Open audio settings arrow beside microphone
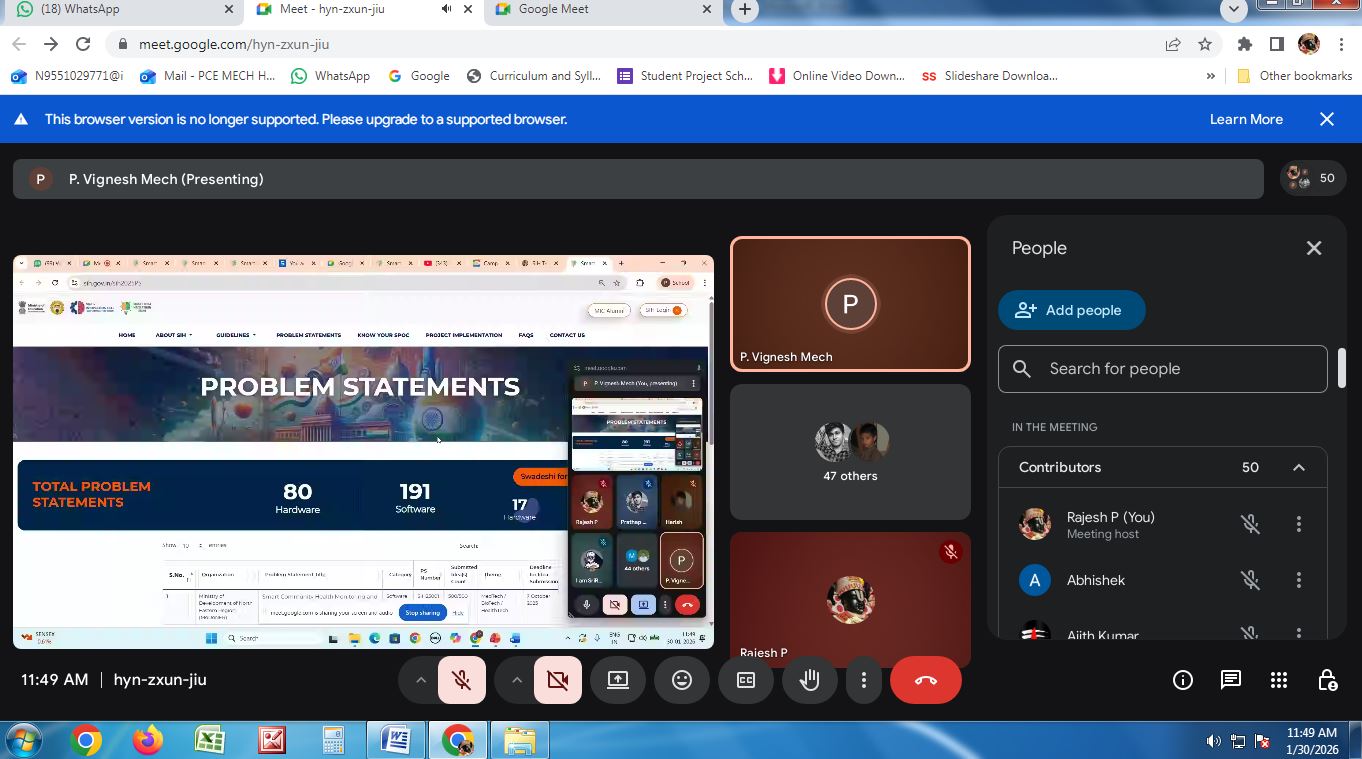The height and width of the screenshot is (759, 1362). click(x=421, y=680)
